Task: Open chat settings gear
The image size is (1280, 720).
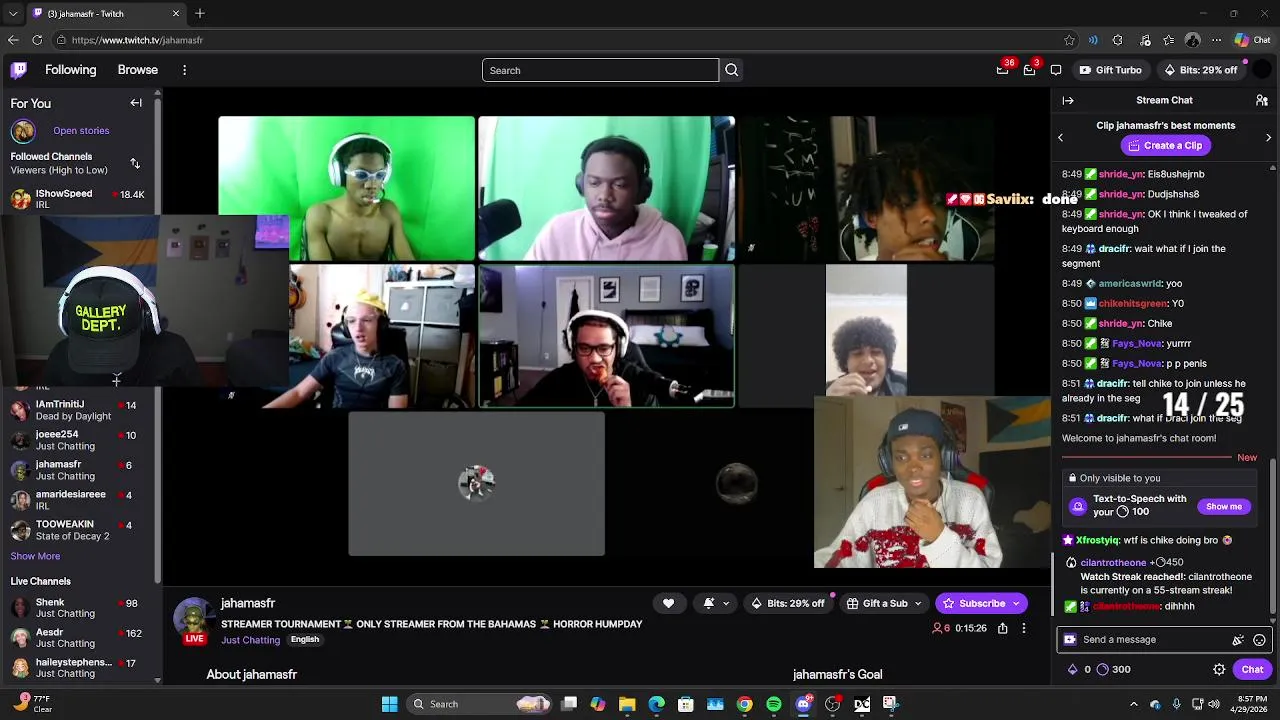Action: tap(1219, 670)
